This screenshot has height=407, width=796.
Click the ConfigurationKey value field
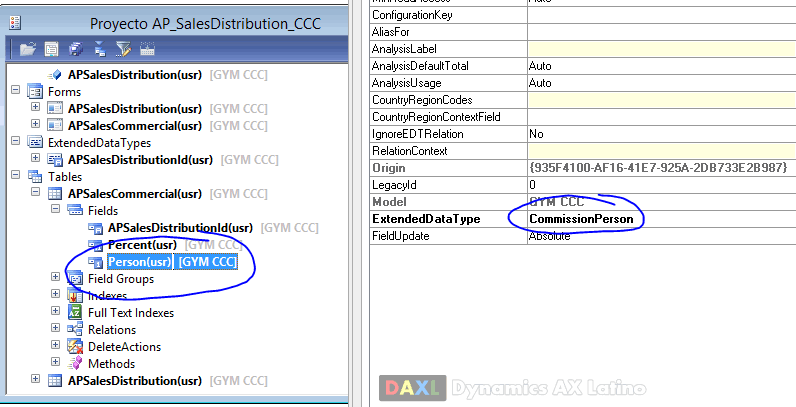pos(661,15)
